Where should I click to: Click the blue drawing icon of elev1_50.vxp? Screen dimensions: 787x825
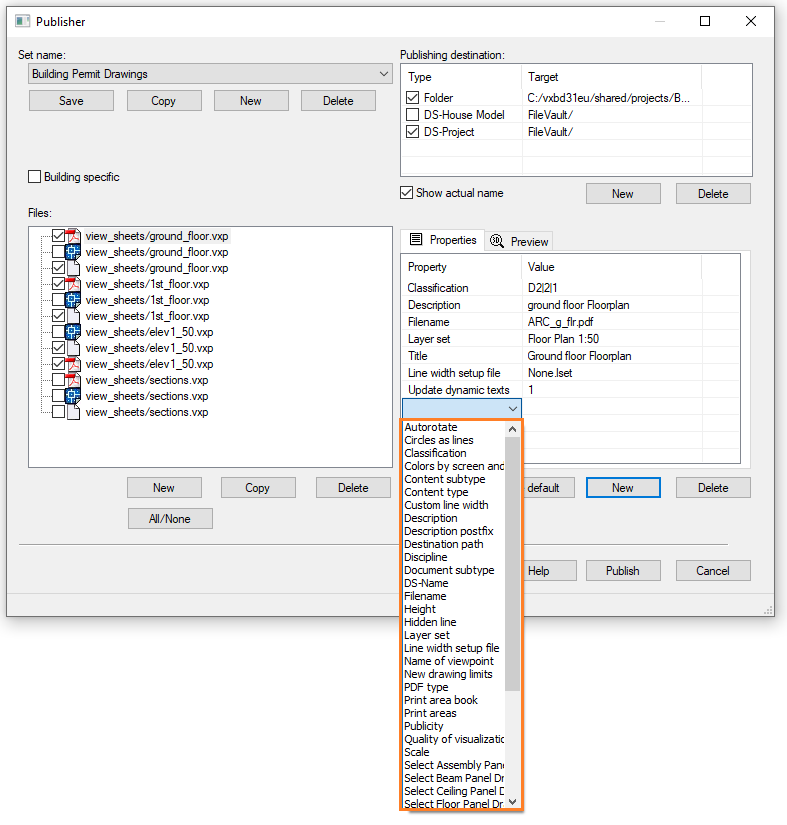pyautogui.click(x=73, y=332)
